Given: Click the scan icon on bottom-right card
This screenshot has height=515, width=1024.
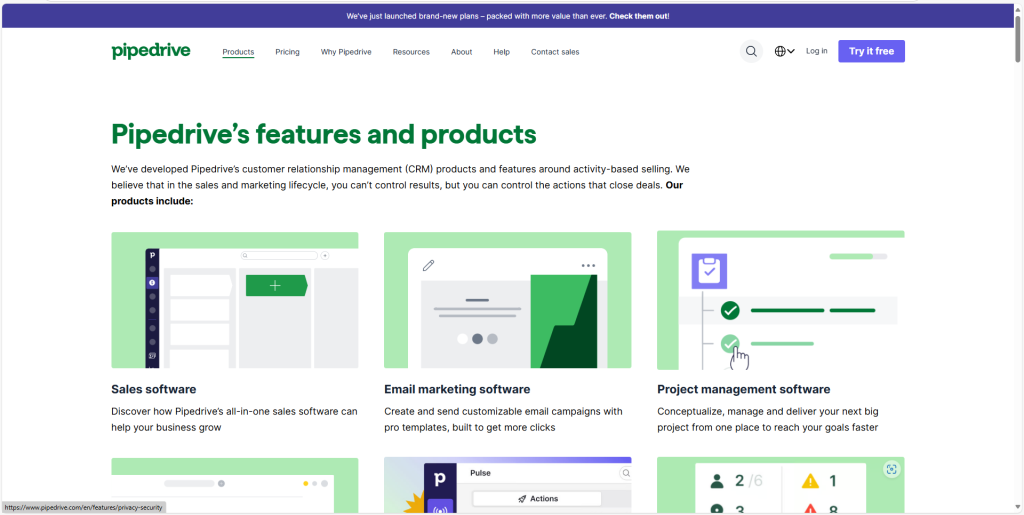Looking at the screenshot, I should click(892, 469).
